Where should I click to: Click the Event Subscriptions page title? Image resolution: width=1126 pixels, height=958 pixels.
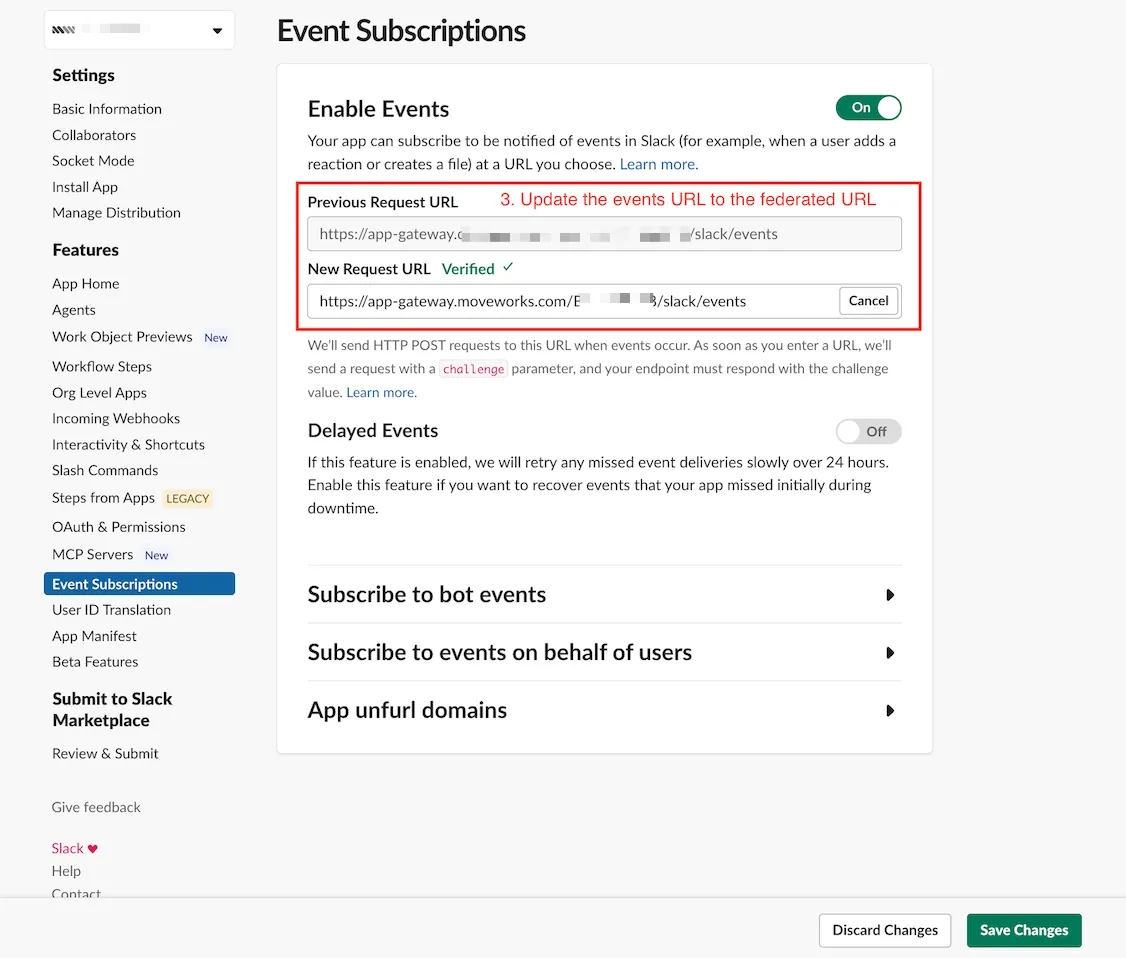[401, 31]
